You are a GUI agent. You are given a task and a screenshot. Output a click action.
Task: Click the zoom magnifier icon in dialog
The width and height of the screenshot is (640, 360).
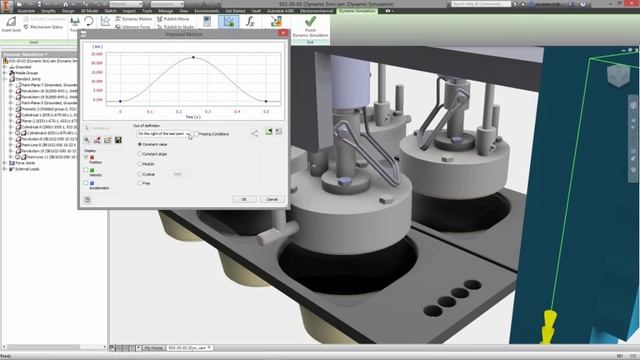tap(87, 140)
